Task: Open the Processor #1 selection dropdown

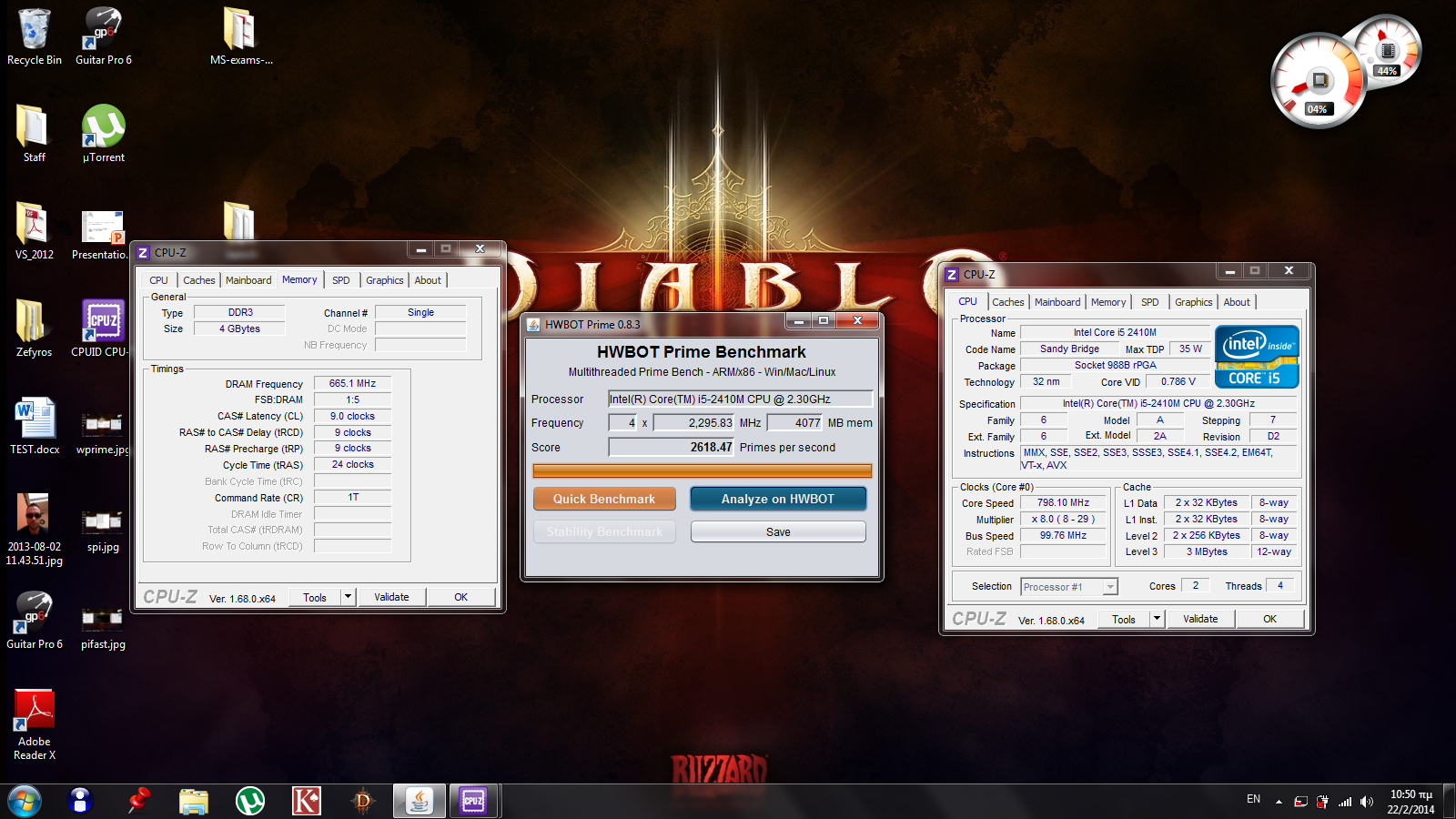Action: [1068, 587]
